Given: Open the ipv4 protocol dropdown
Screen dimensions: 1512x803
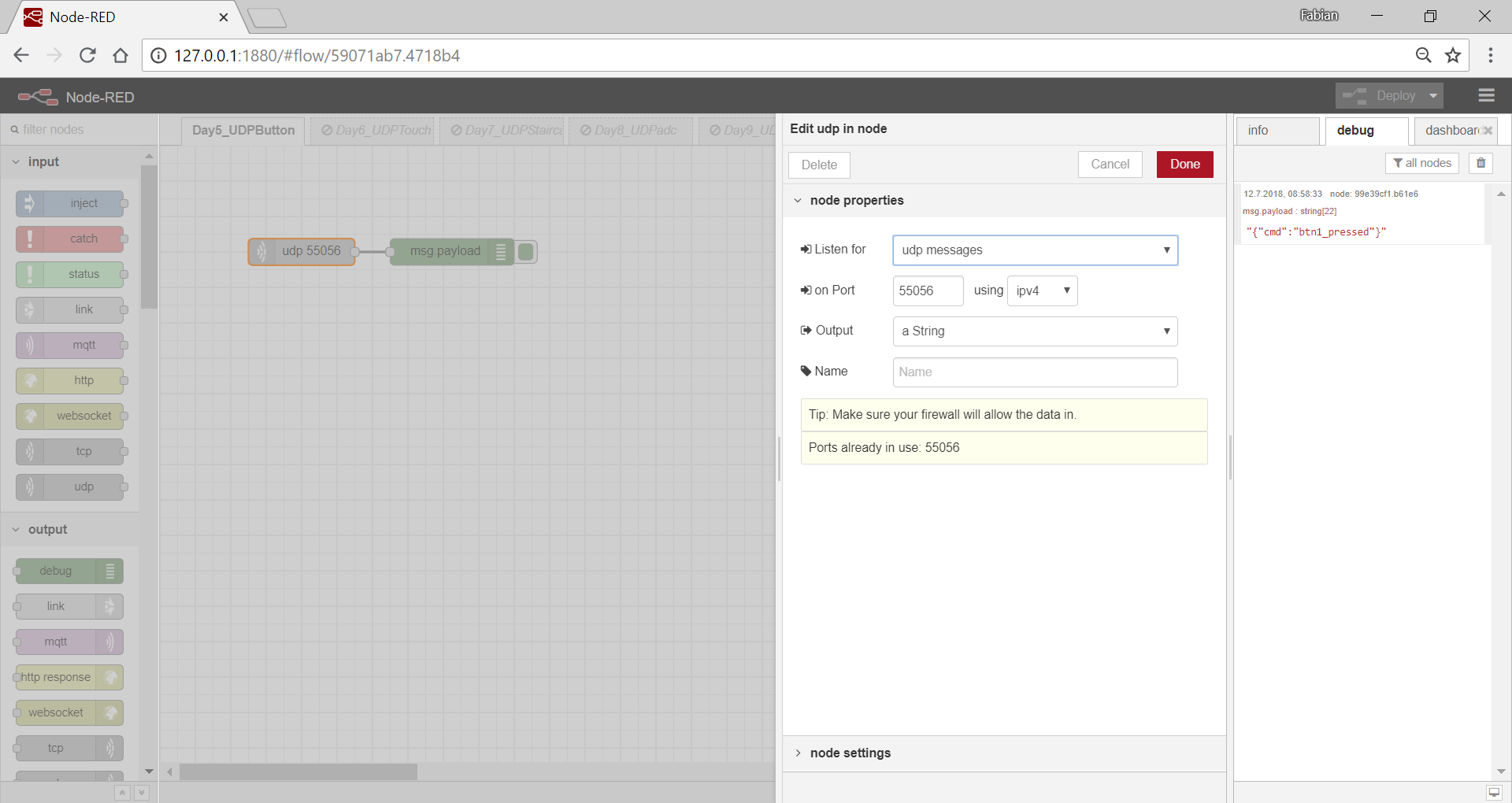Looking at the screenshot, I should [x=1042, y=290].
